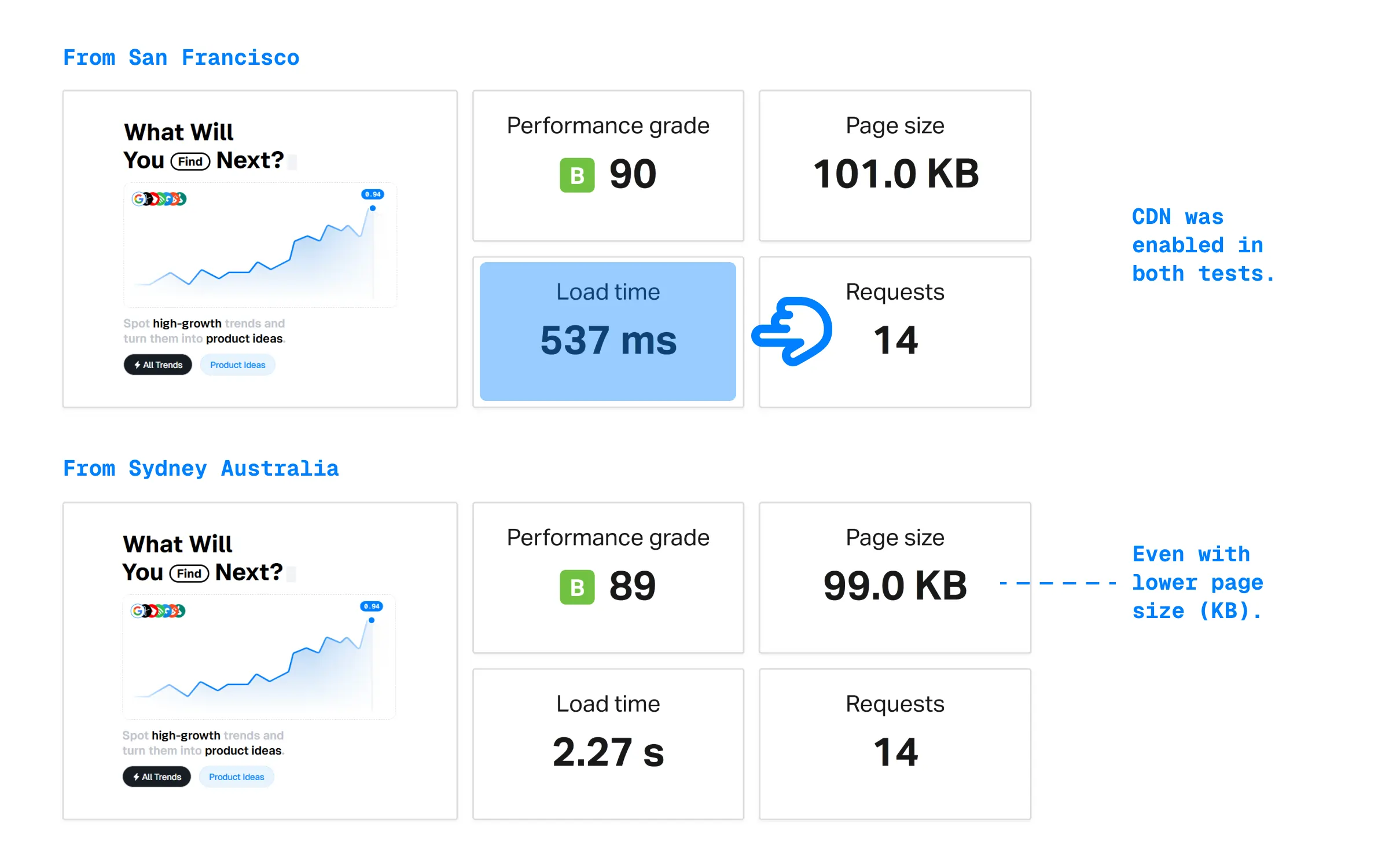Click the '99.0 KB' page size value
This screenshot has height=868, width=1389.
895,586
